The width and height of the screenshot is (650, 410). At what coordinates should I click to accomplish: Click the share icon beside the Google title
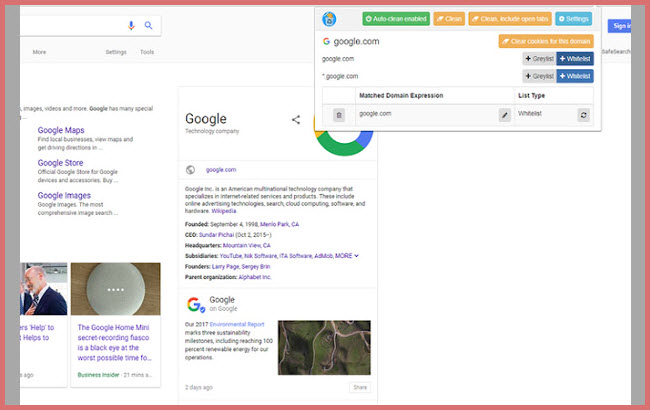pyautogui.click(x=296, y=120)
